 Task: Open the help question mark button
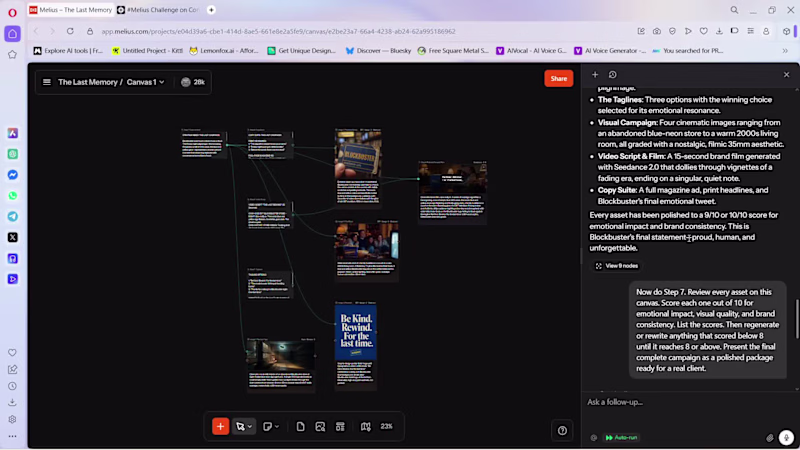[x=562, y=431]
